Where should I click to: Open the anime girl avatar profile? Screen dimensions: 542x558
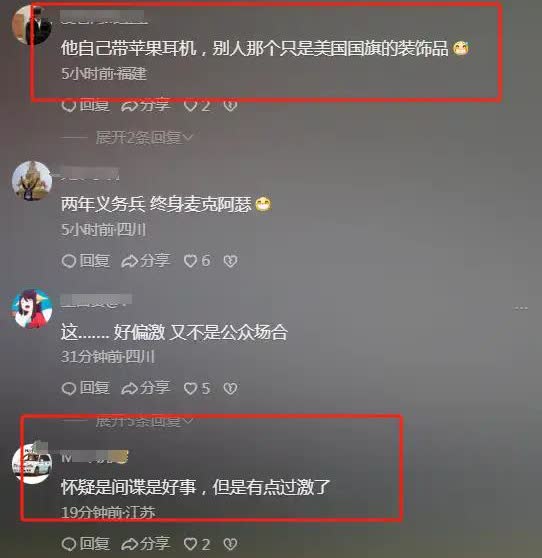(32, 309)
